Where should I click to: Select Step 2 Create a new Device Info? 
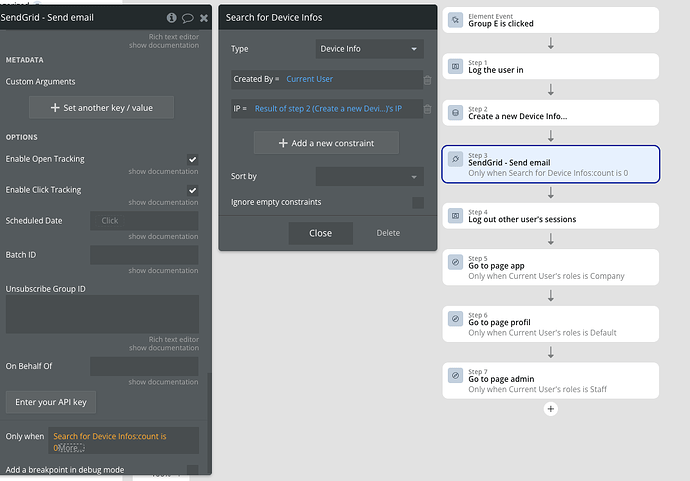551,113
